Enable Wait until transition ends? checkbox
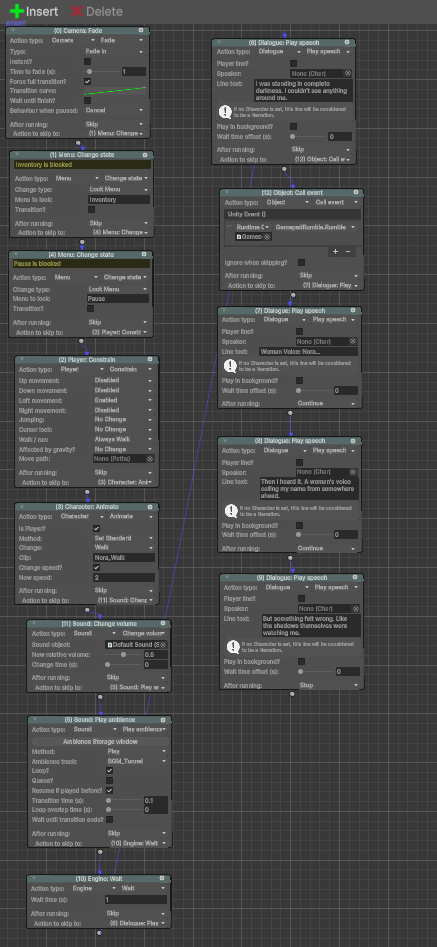437x947 pixels. 109,820
